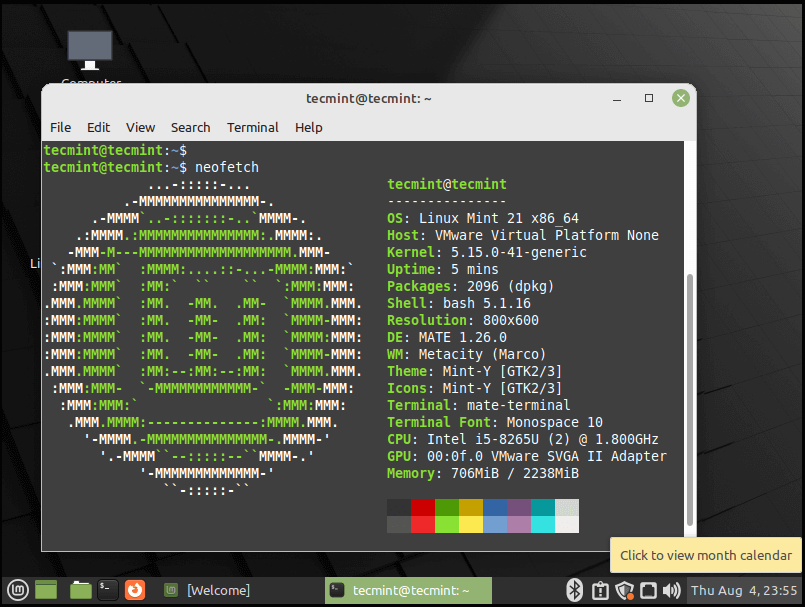The width and height of the screenshot is (805, 607).
Task: Open the File menu in terminal
Action: 60,127
